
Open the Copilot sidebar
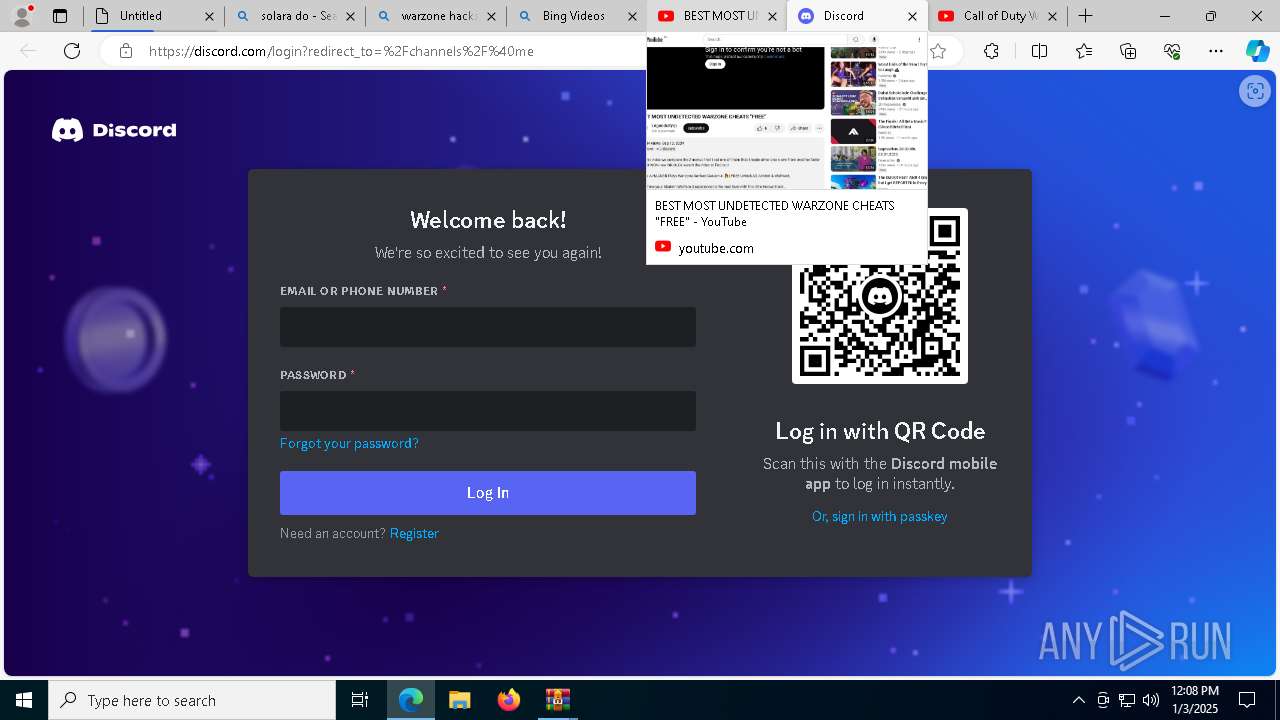click(1257, 51)
